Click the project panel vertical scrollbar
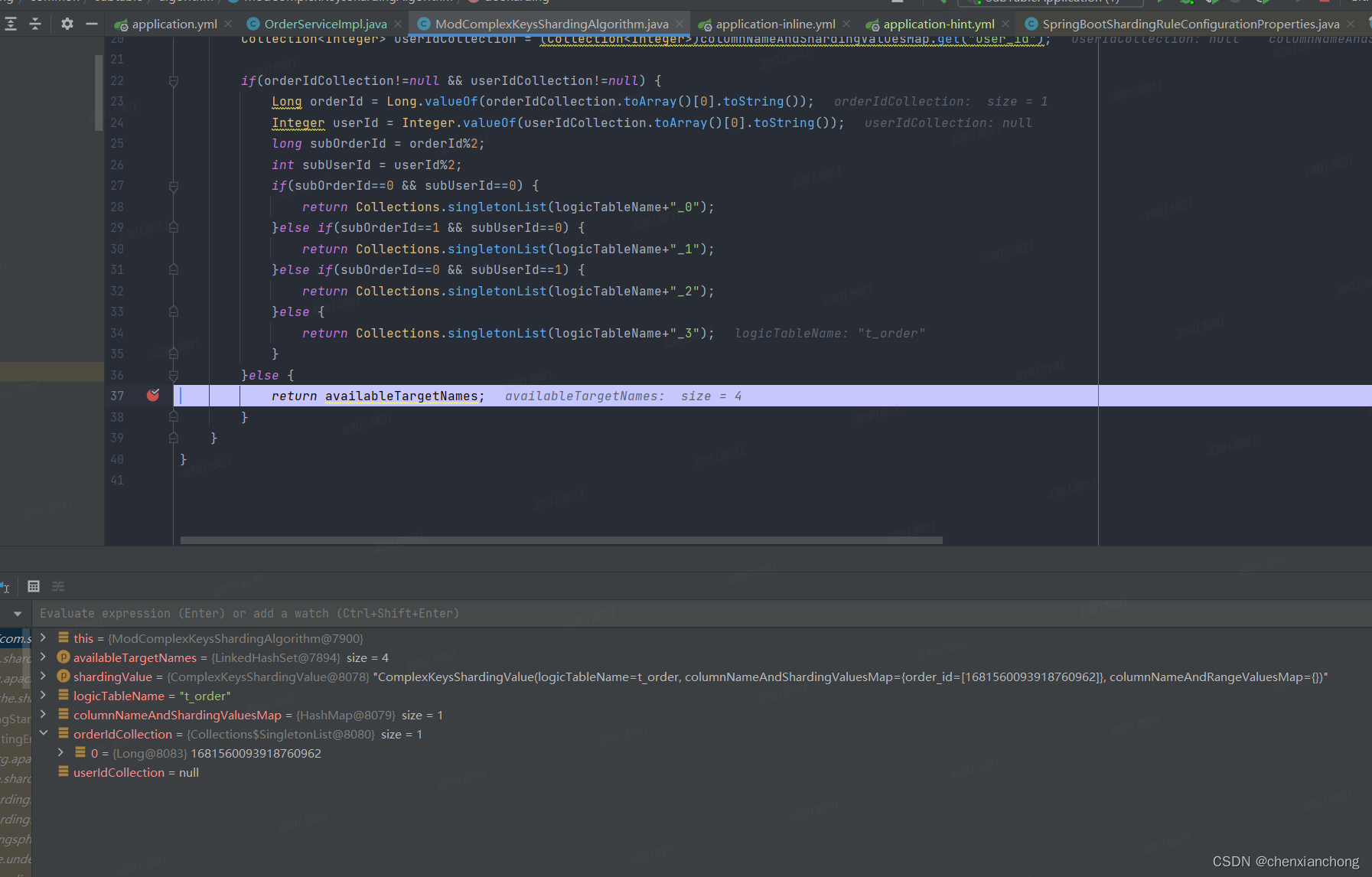Viewport: 1372px width, 877px height. pos(99,93)
